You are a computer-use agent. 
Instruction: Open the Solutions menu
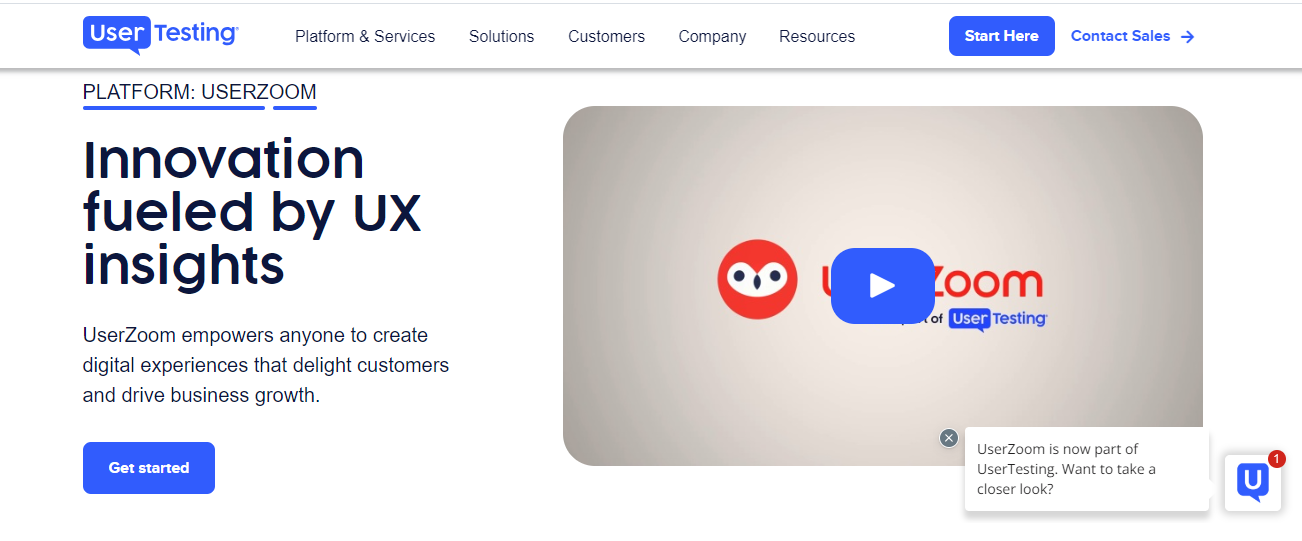502,36
